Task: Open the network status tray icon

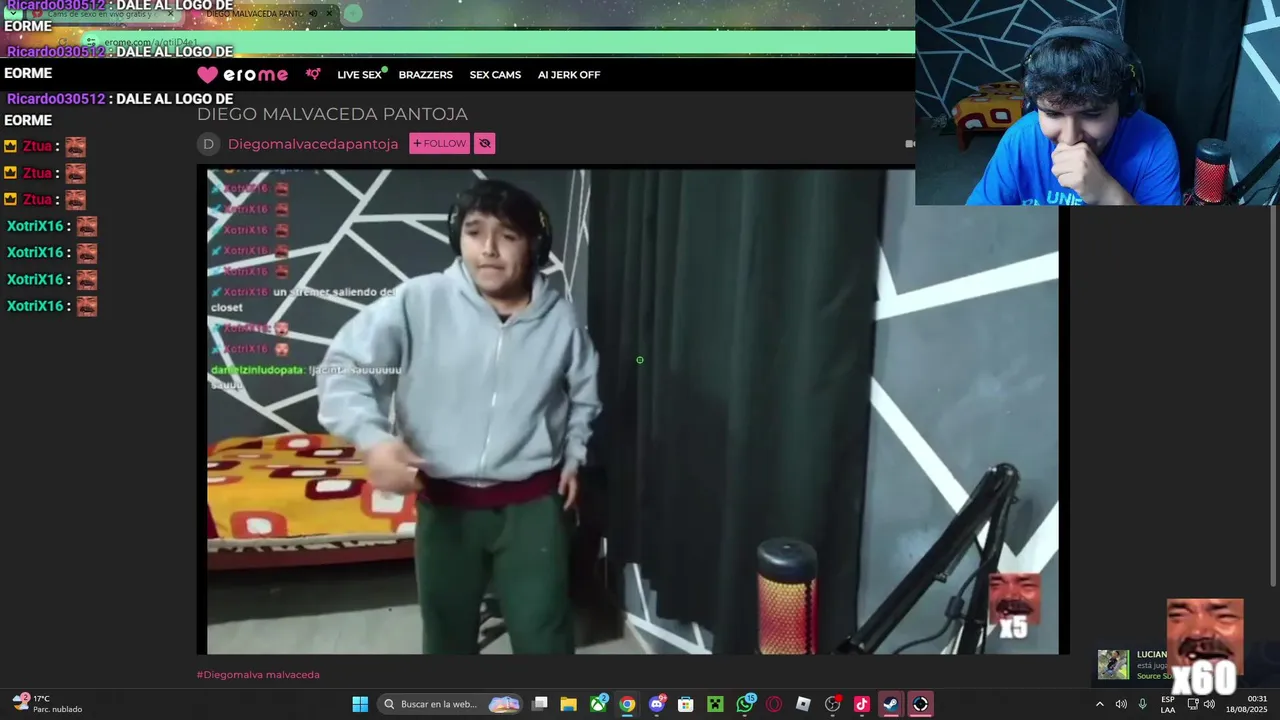Action: click(1192, 704)
